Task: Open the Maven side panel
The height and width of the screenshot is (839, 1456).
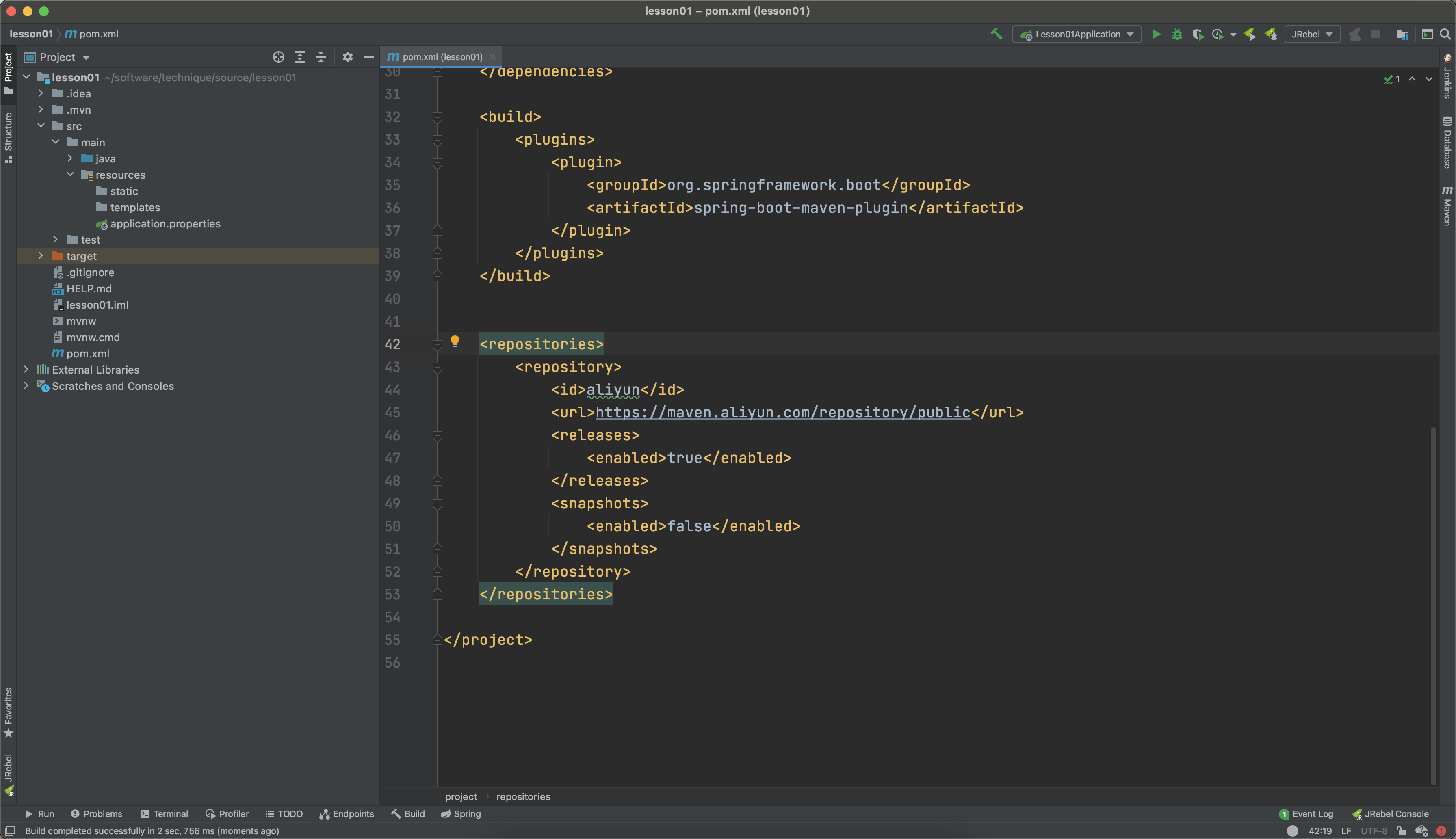Action: 1447,205
